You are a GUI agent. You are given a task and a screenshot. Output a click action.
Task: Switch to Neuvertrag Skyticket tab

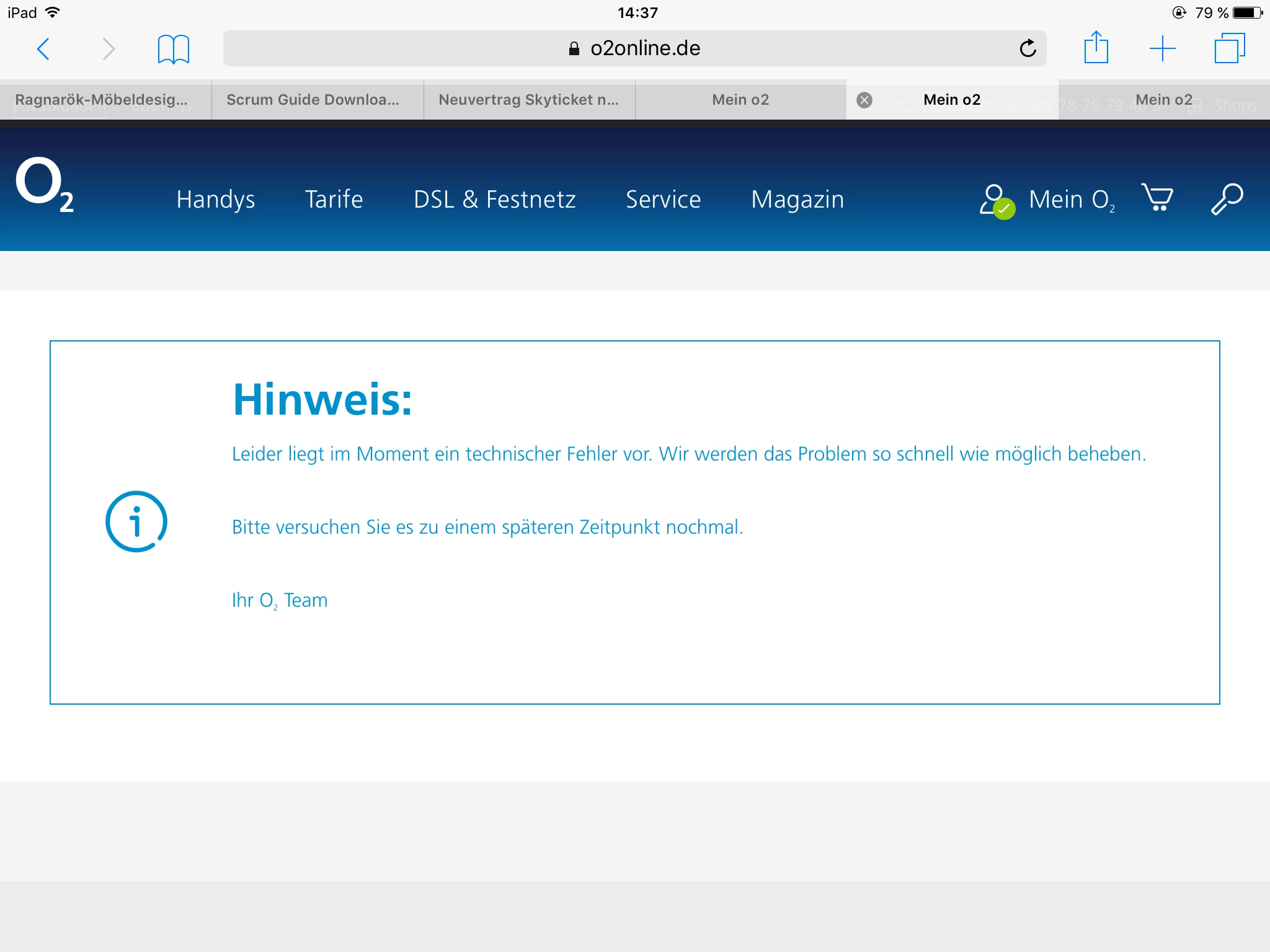click(528, 100)
